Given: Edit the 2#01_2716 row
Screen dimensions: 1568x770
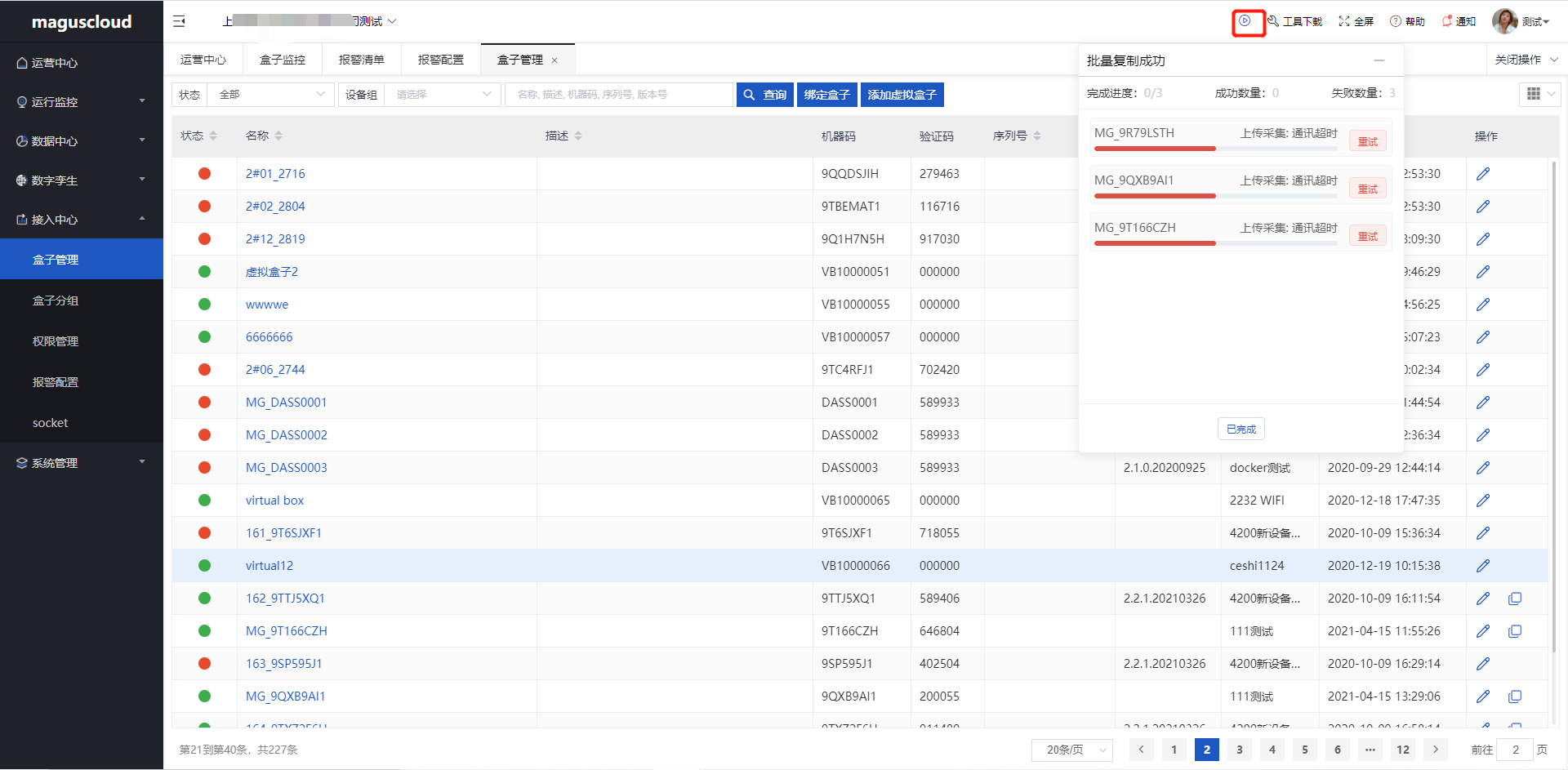Looking at the screenshot, I should (x=1483, y=174).
